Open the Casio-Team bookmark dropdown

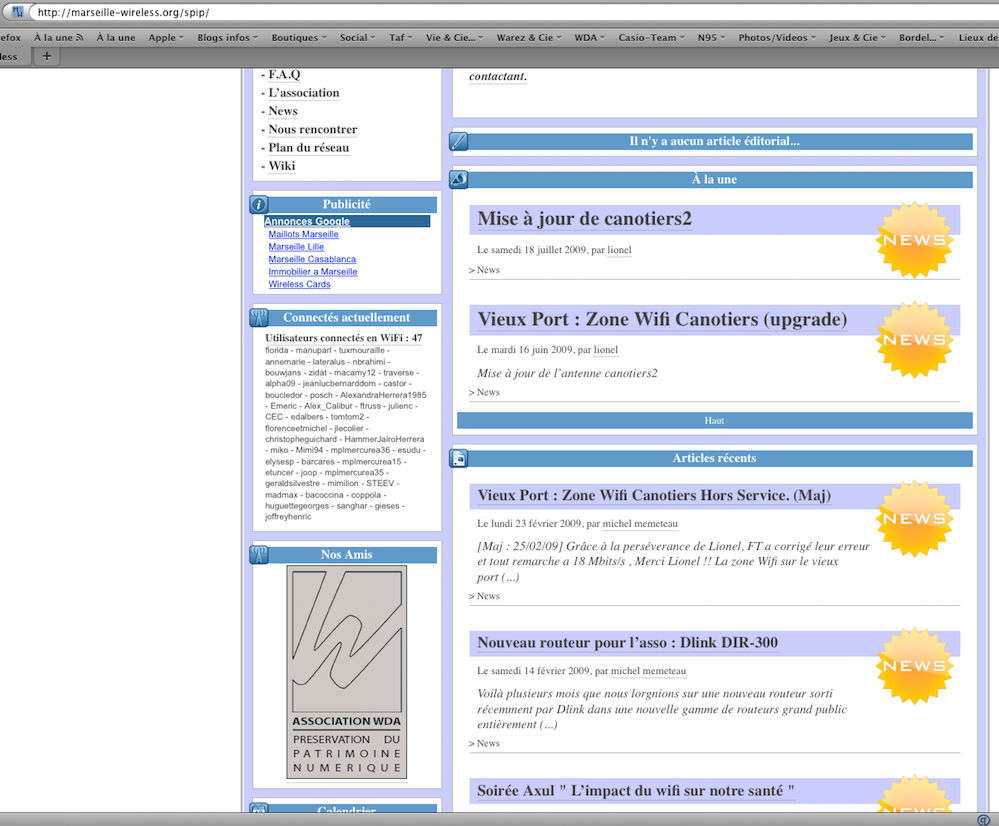[653, 38]
